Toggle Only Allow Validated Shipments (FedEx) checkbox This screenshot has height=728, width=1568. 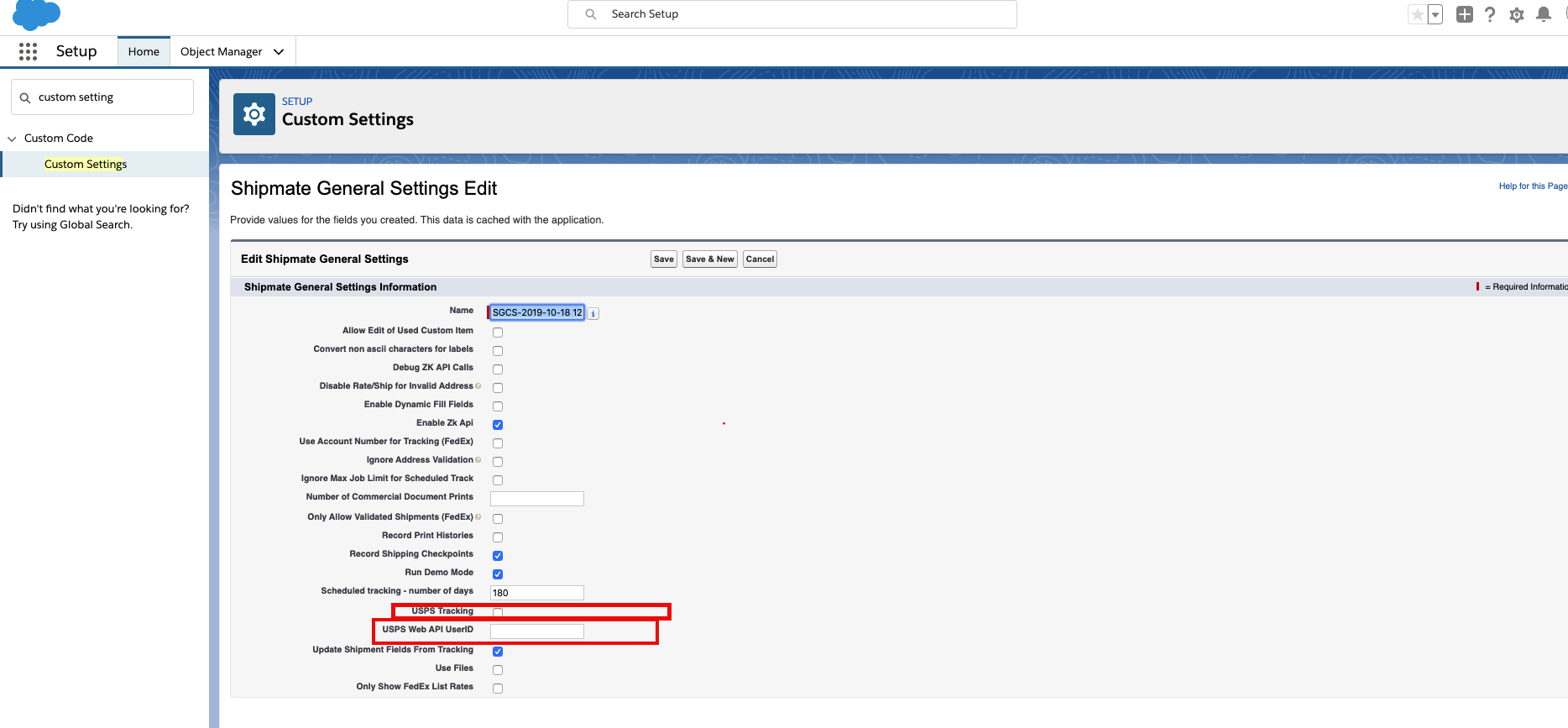tap(498, 519)
